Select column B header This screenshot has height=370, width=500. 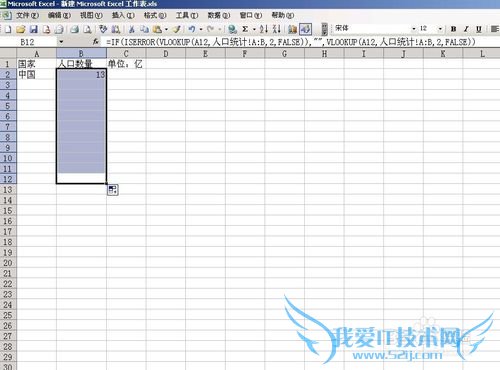click(x=81, y=54)
